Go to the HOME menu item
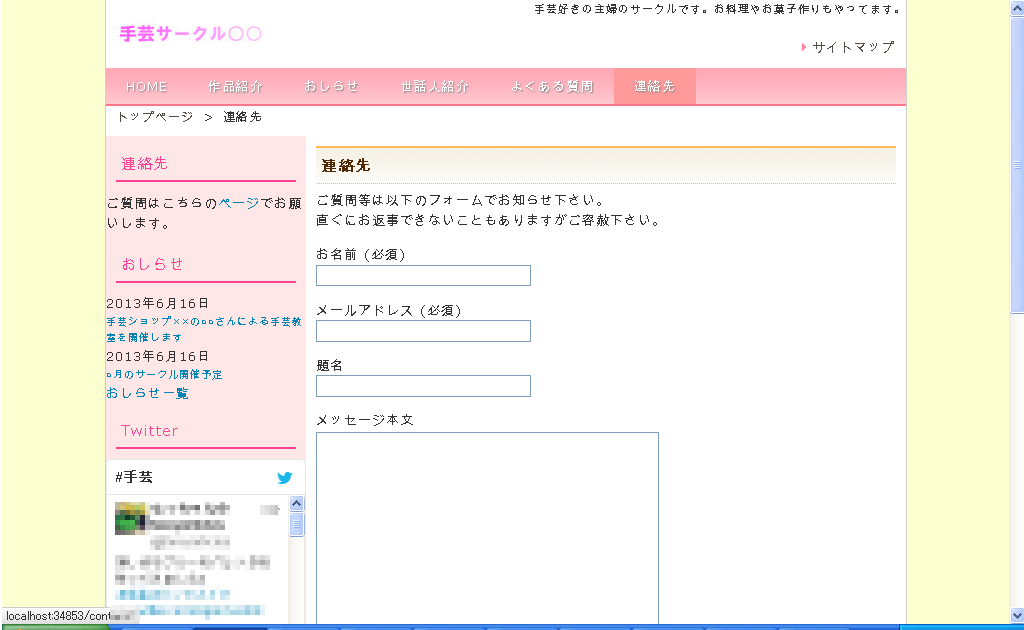The image size is (1024, 630). (x=147, y=87)
